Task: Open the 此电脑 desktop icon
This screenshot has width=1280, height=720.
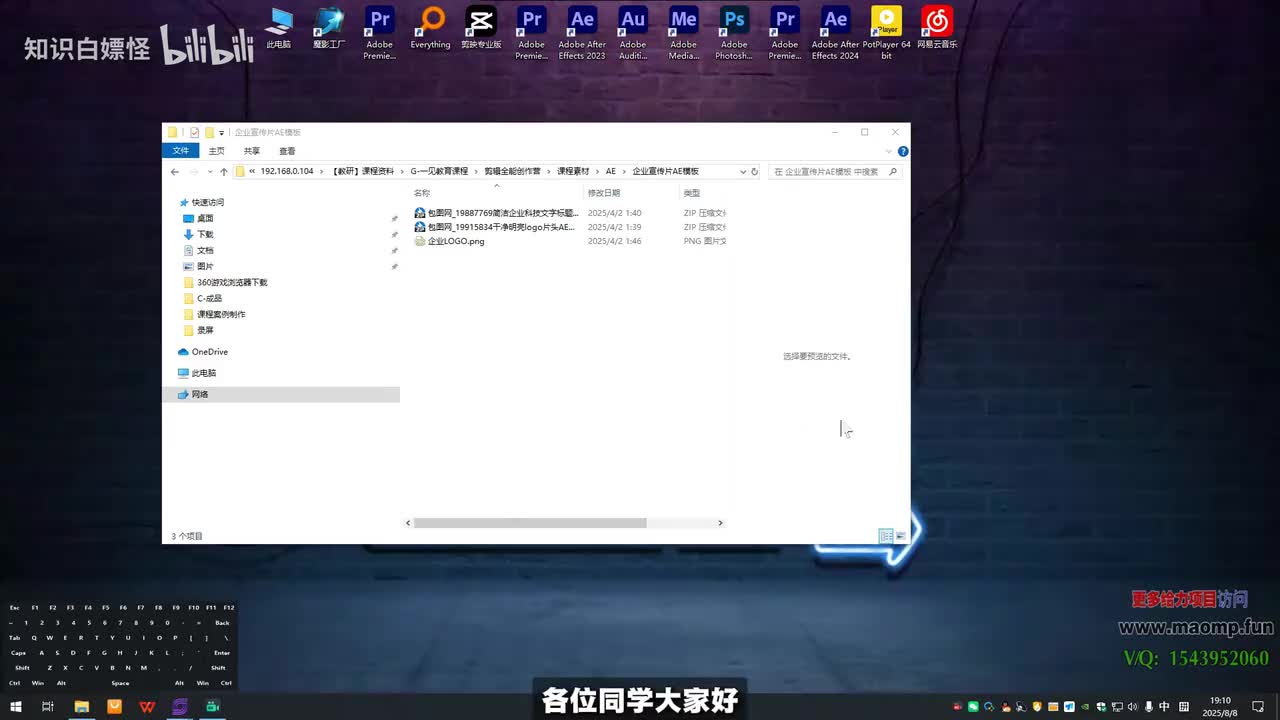Action: pos(279,27)
